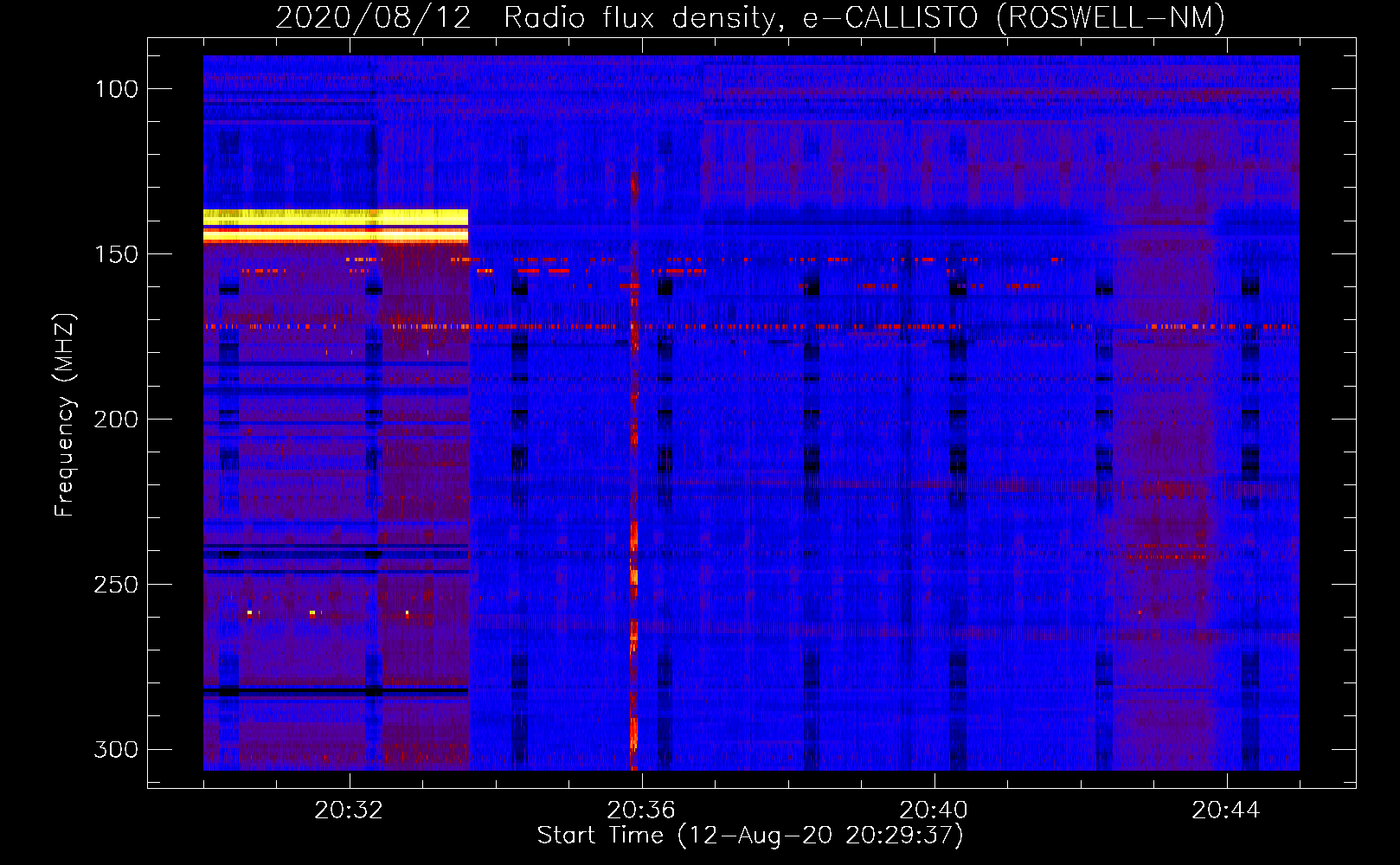The width and height of the screenshot is (1400, 865).
Task: Click the 100 frequency tick label
Action: [117, 89]
